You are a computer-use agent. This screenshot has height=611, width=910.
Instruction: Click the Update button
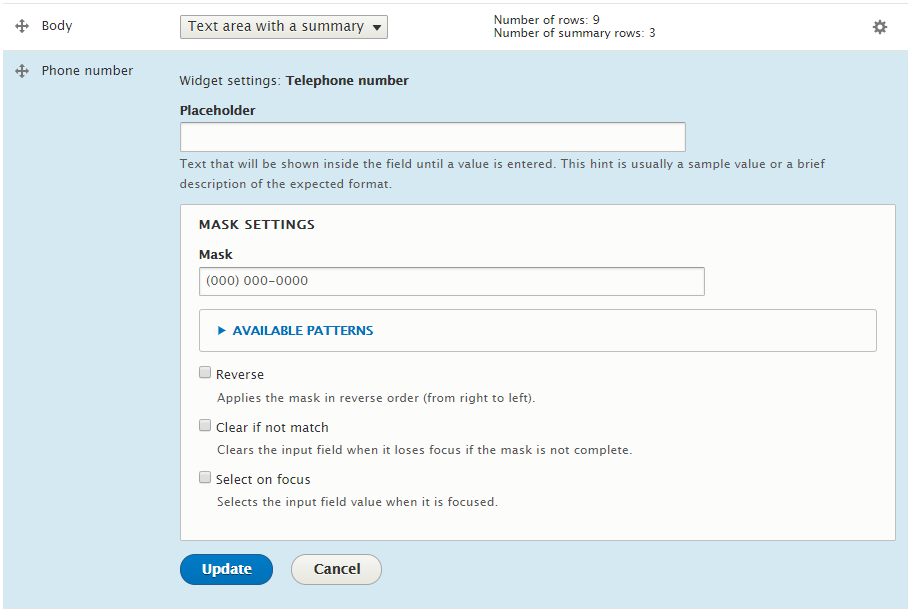[x=226, y=569]
